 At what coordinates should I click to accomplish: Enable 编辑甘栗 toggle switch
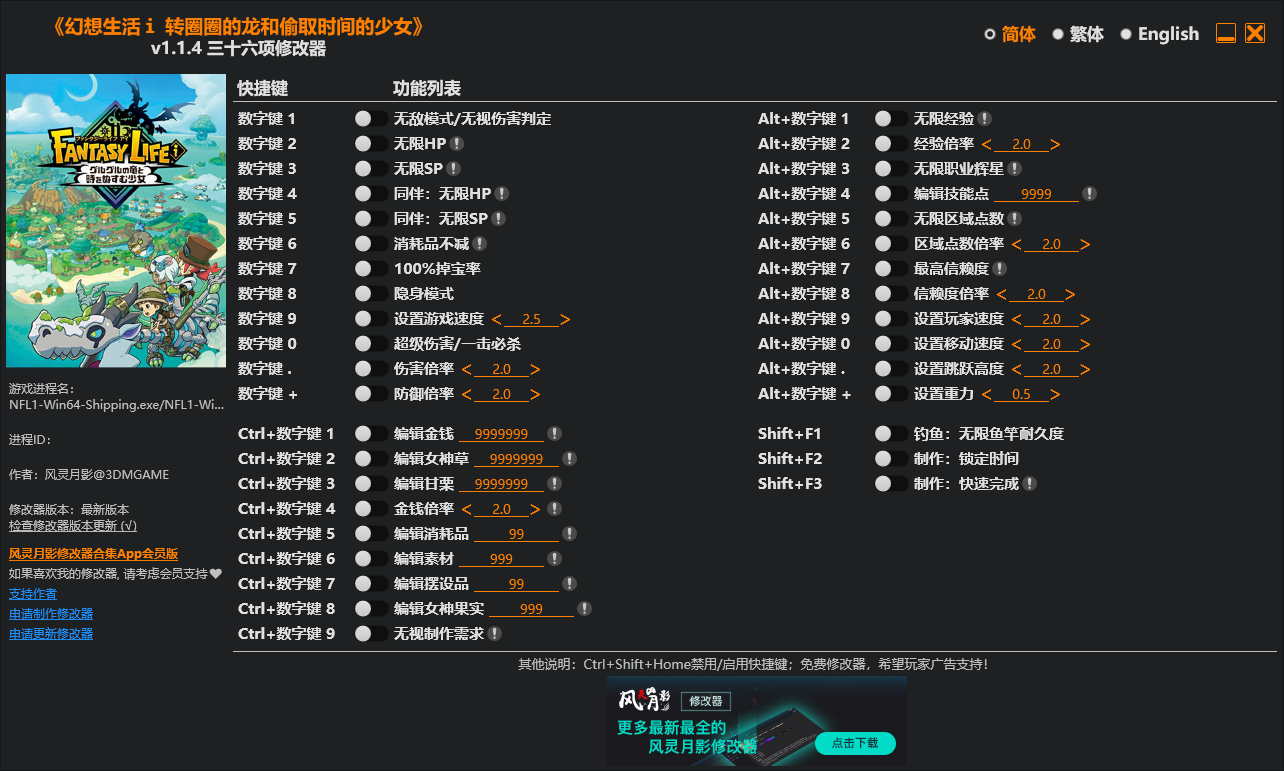pyautogui.click(x=371, y=484)
